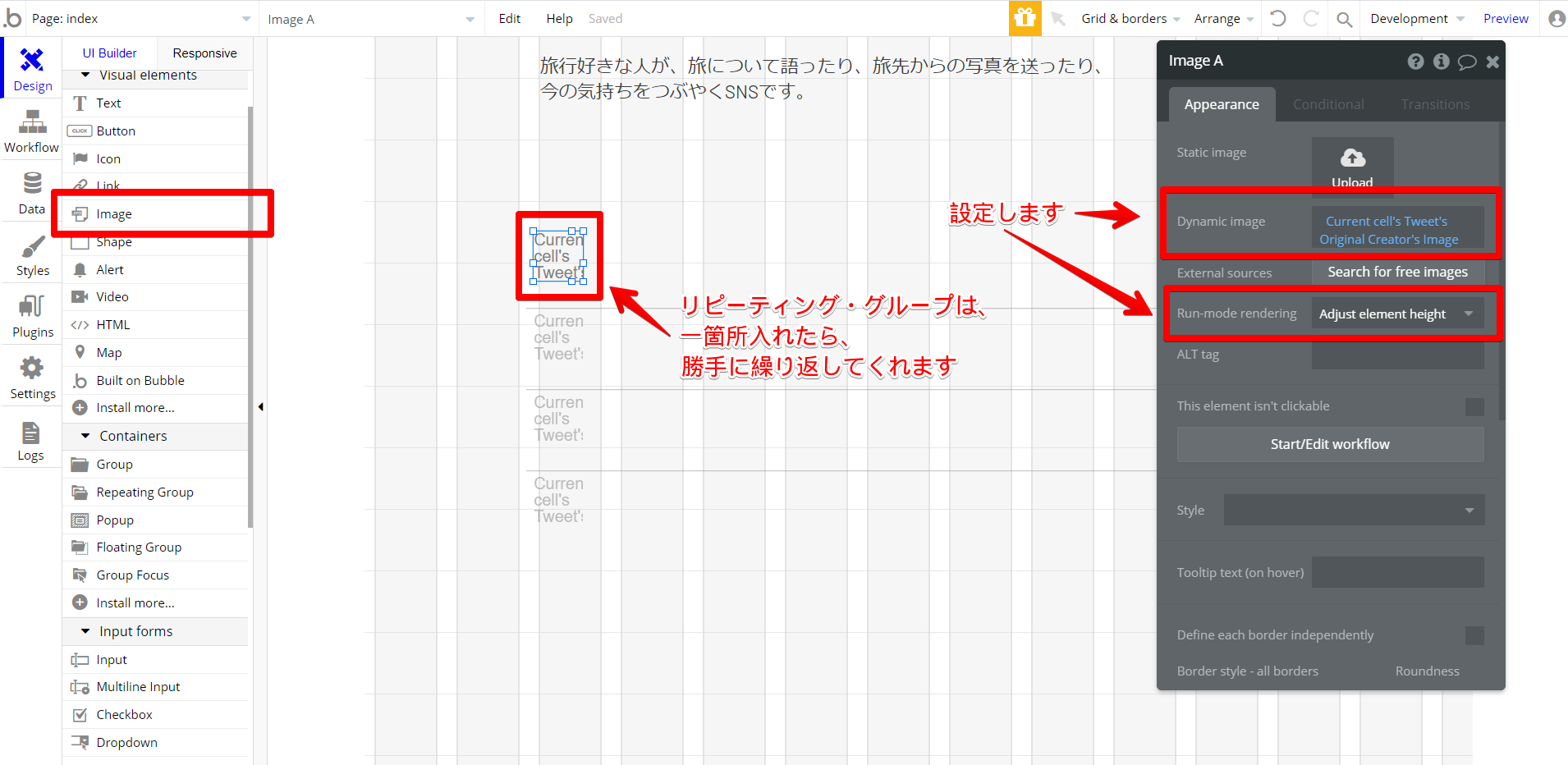Open the user account avatar icon
The width and height of the screenshot is (1568, 765).
pos(1557,18)
